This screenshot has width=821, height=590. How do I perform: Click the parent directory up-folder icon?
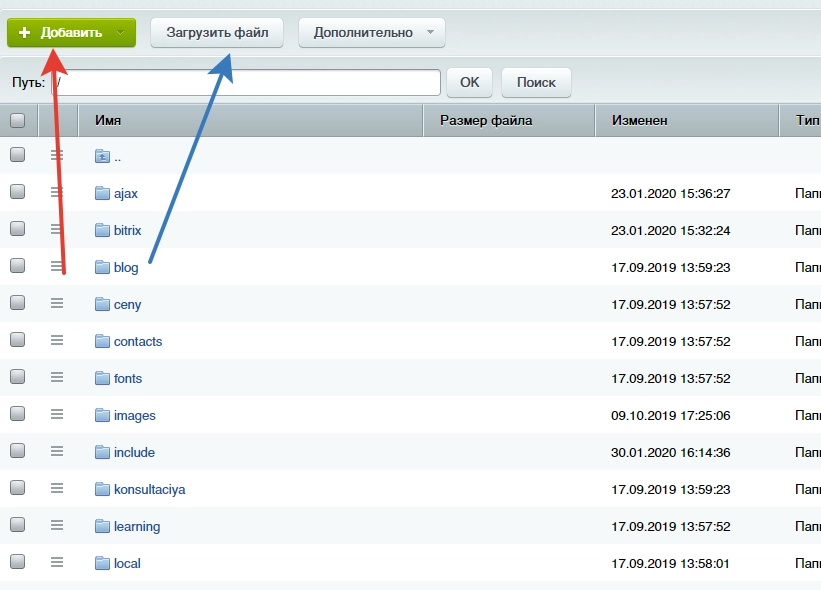(102, 156)
